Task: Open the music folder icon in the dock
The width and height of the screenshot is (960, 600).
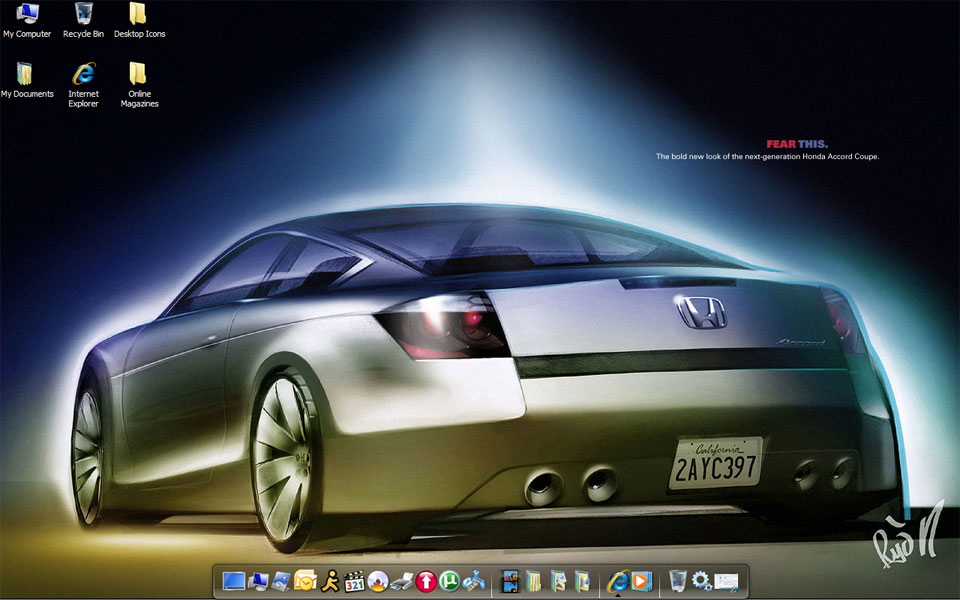Action: point(582,581)
